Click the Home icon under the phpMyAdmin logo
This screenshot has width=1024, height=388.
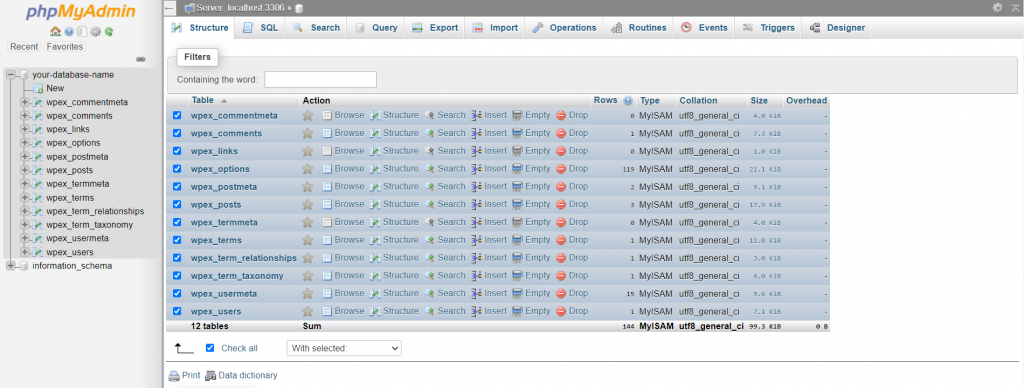pyautogui.click(x=55, y=31)
